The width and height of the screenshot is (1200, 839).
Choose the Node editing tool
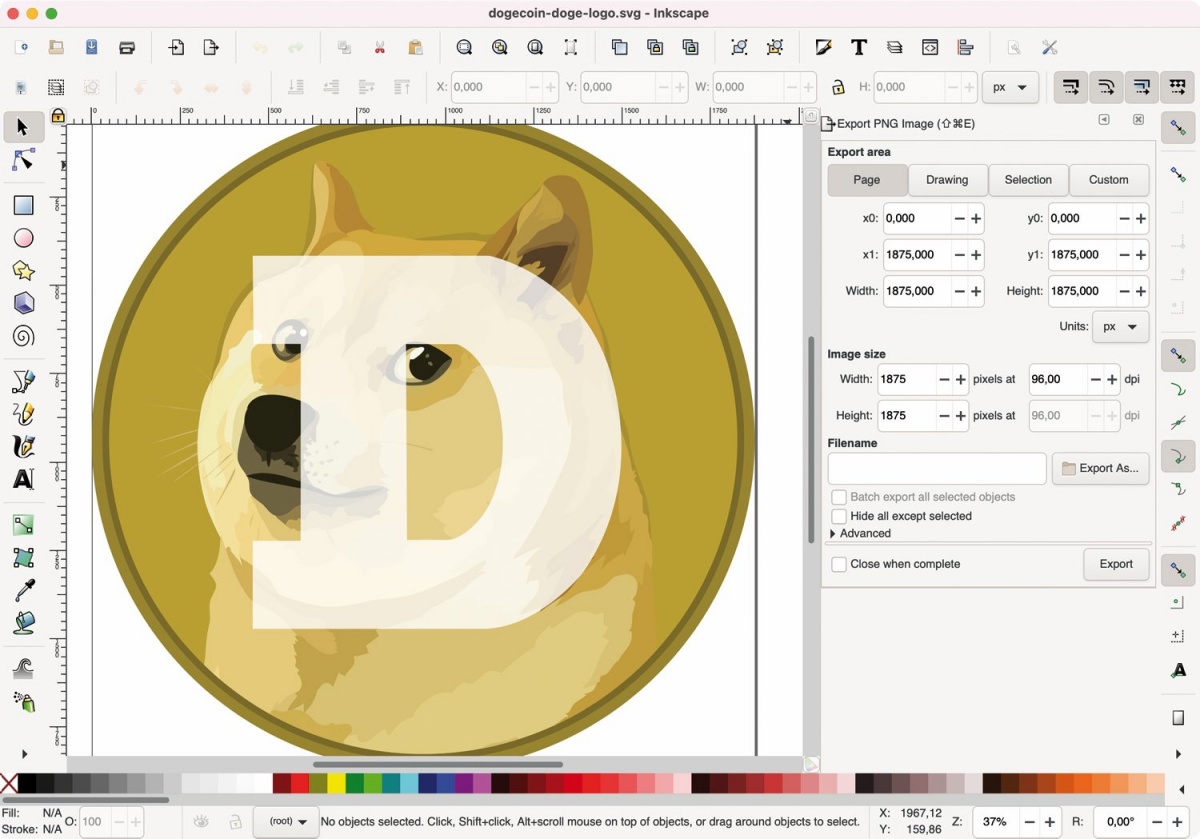pos(23,161)
